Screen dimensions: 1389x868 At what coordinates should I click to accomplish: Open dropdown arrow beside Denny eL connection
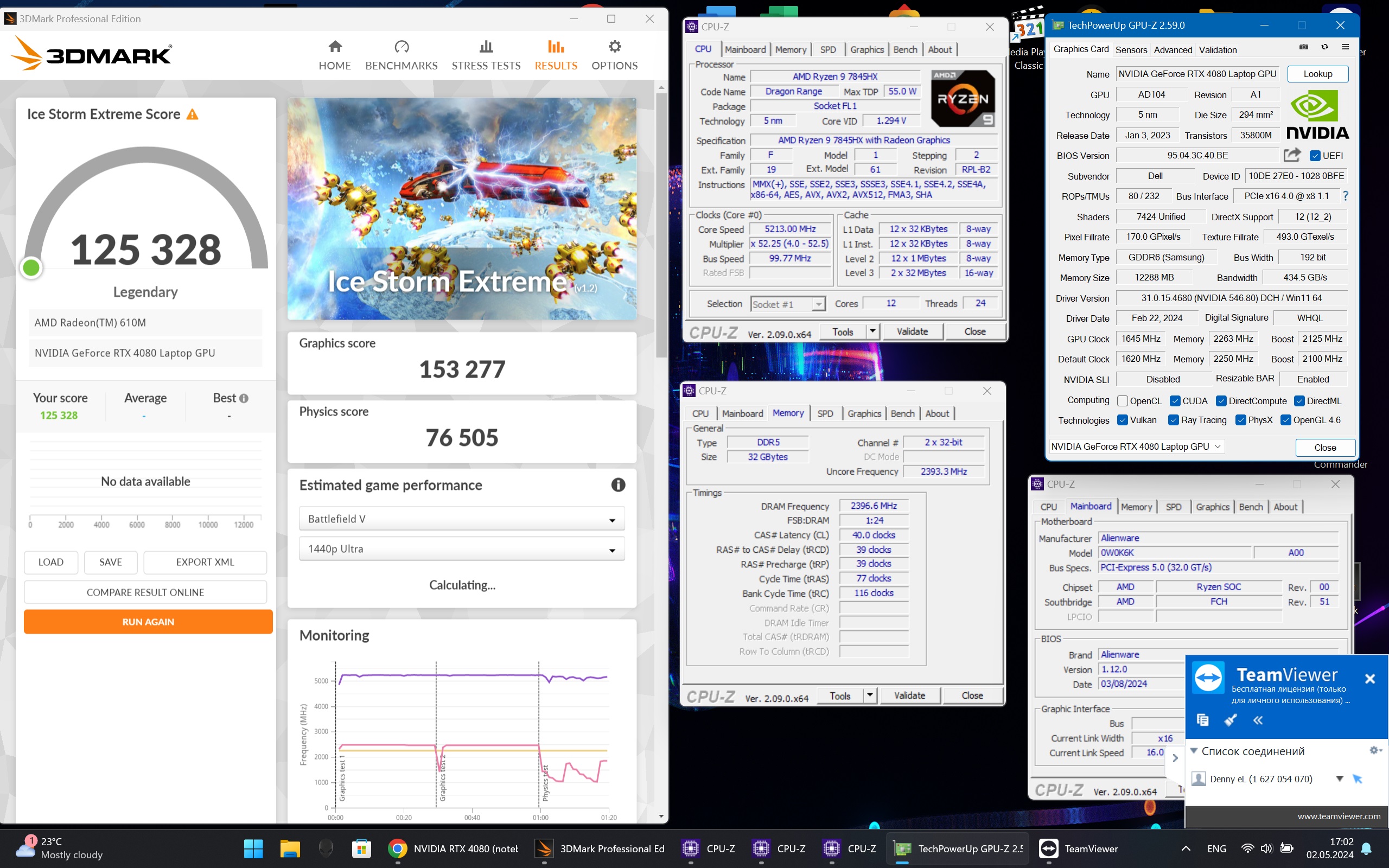click(1339, 779)
